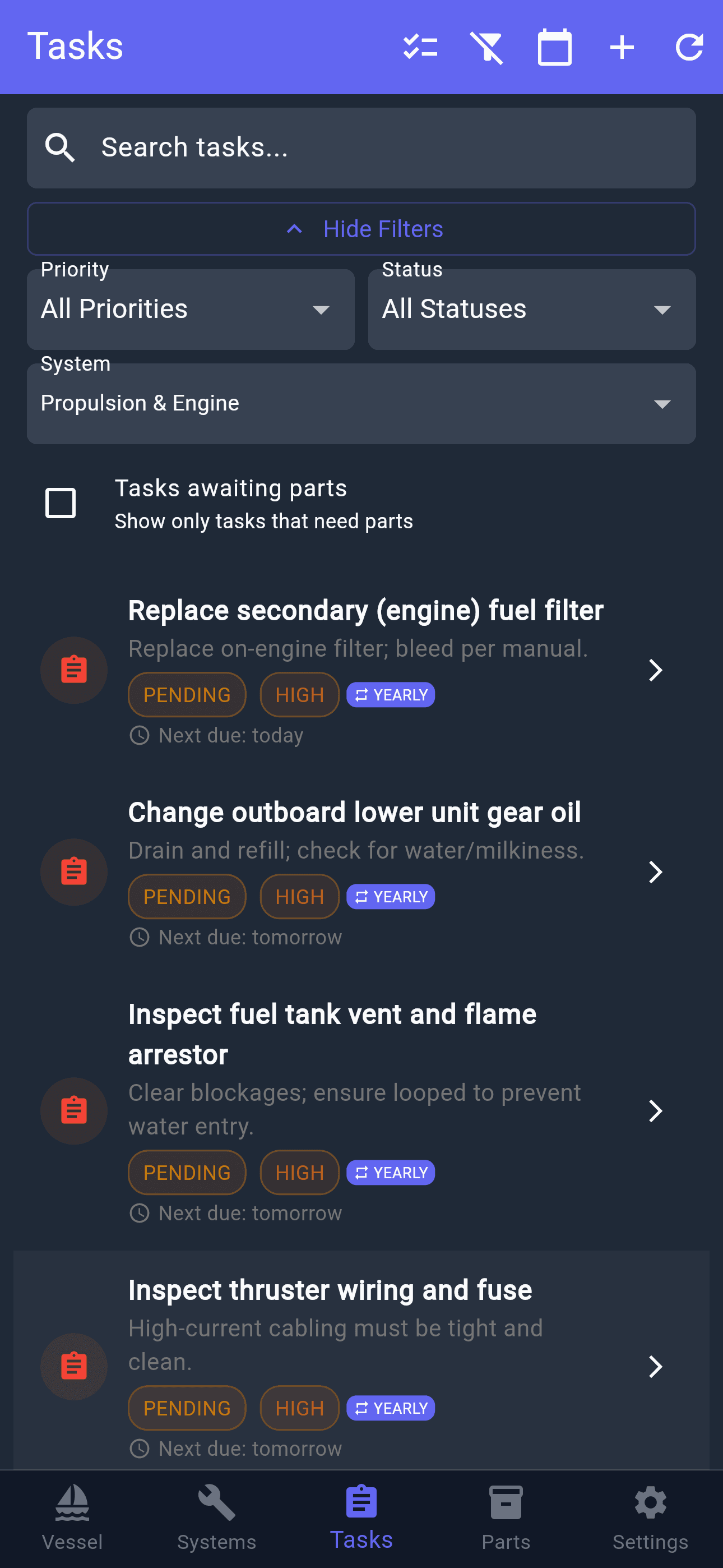The height and width of the screenshot is (1568, 723).
Task: Open the calendar view icon
Action: (x=554, y=47)
